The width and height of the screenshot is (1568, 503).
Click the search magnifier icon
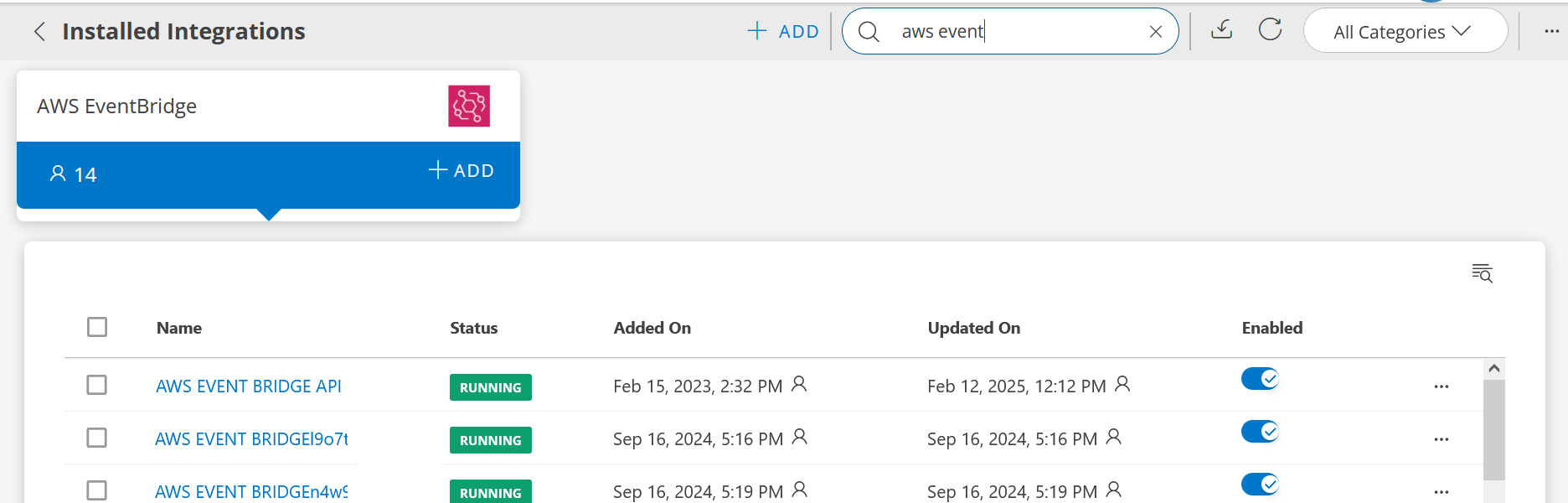[869, 32]
